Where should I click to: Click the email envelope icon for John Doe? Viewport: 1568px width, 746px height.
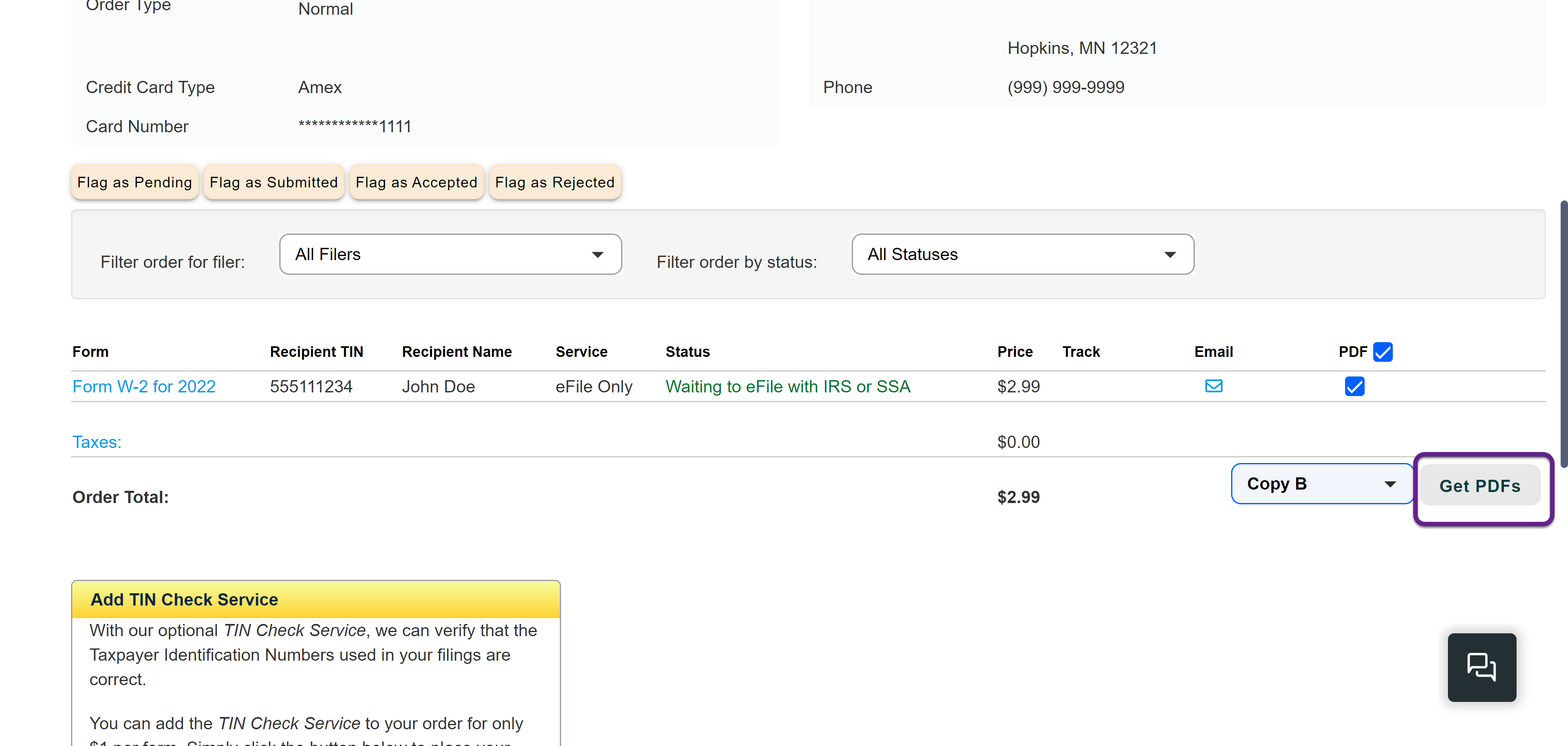1213,386
